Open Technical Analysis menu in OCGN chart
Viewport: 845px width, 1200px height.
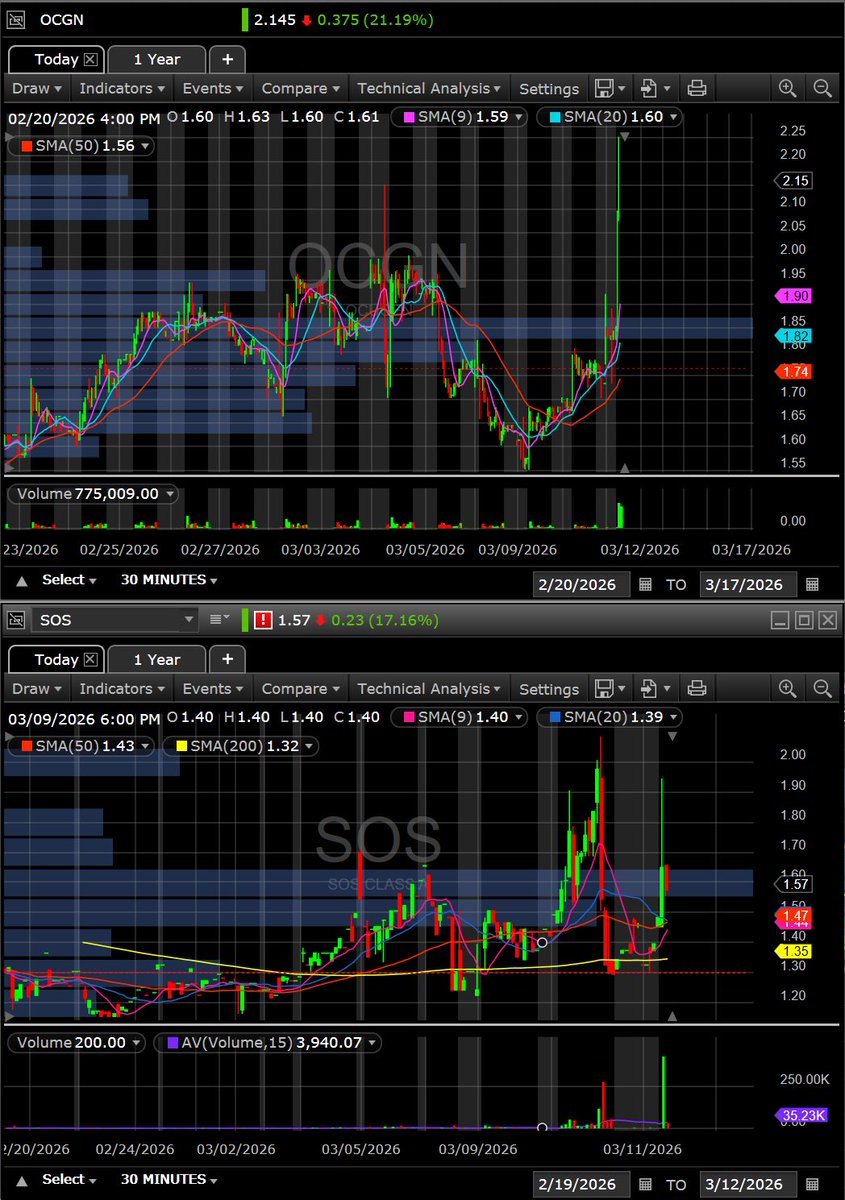[429, 88]
